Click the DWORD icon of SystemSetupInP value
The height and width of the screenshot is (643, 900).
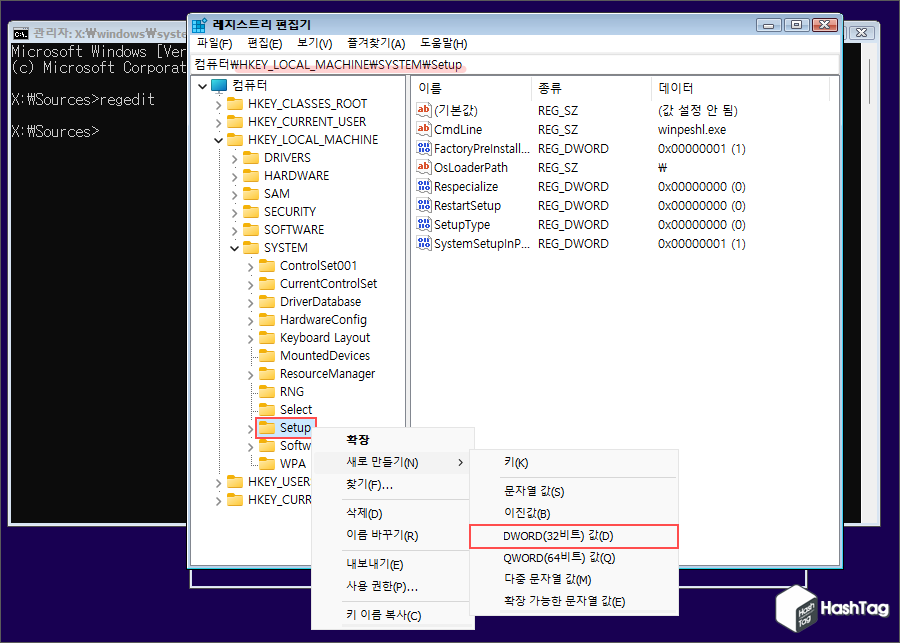(x=424, y=243)
